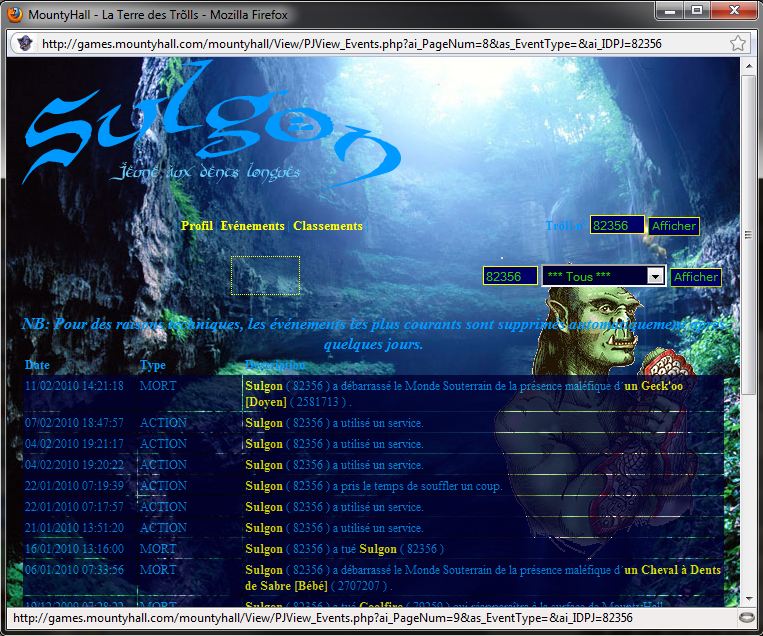Click the Trõll n° input field

coord(616,226)
